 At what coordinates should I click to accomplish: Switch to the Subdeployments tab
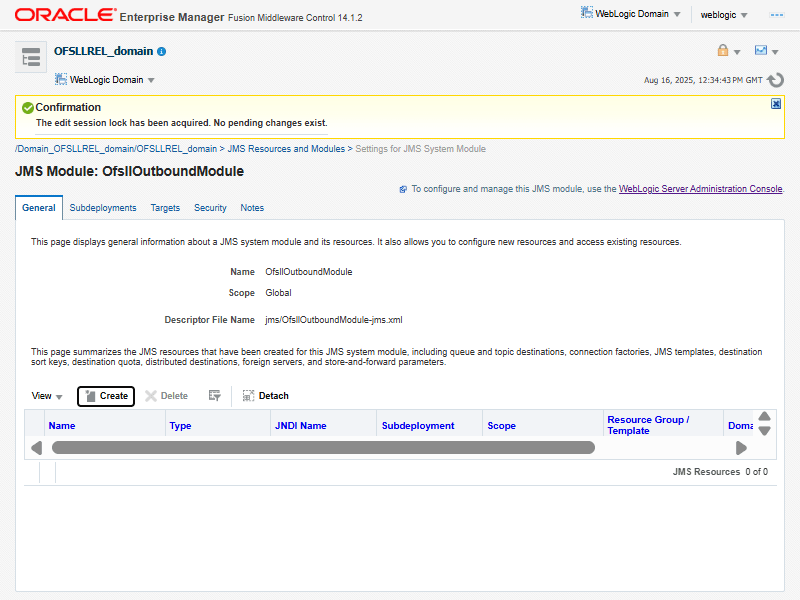click(103, 208)
